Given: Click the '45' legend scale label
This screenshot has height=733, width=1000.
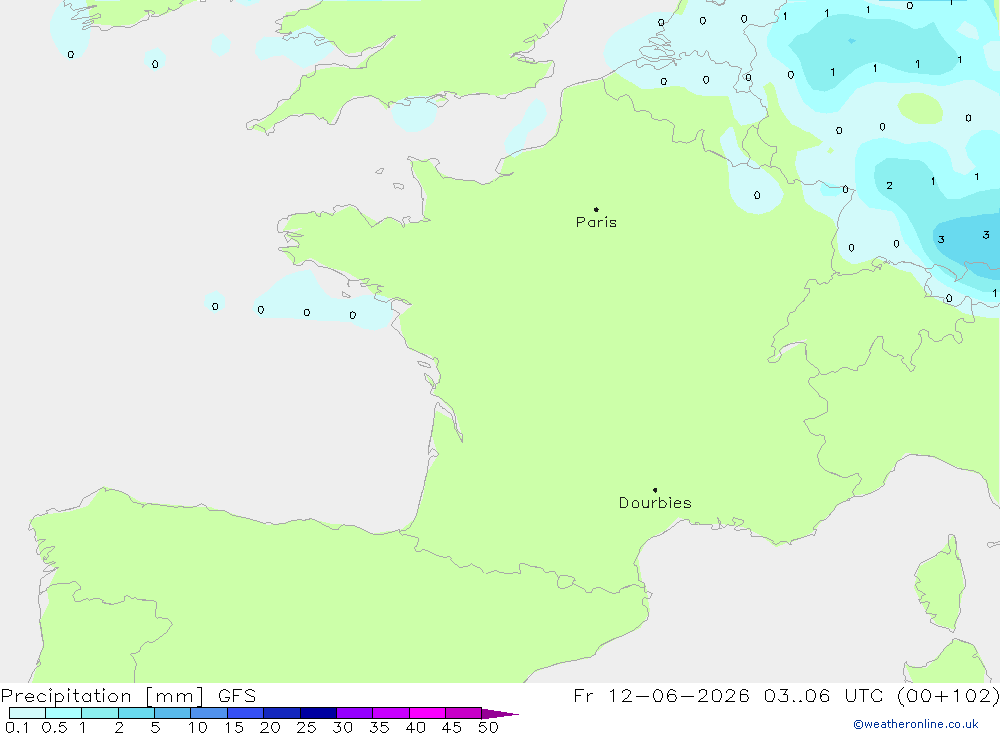Looking at the screenshot, I should (452, 727).
